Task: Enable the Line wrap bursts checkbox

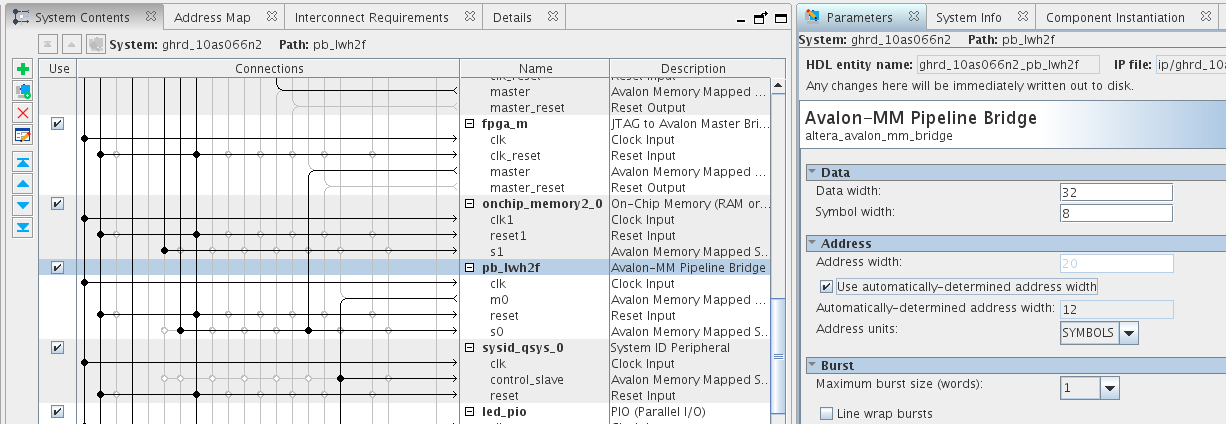Action: (826, 414)
